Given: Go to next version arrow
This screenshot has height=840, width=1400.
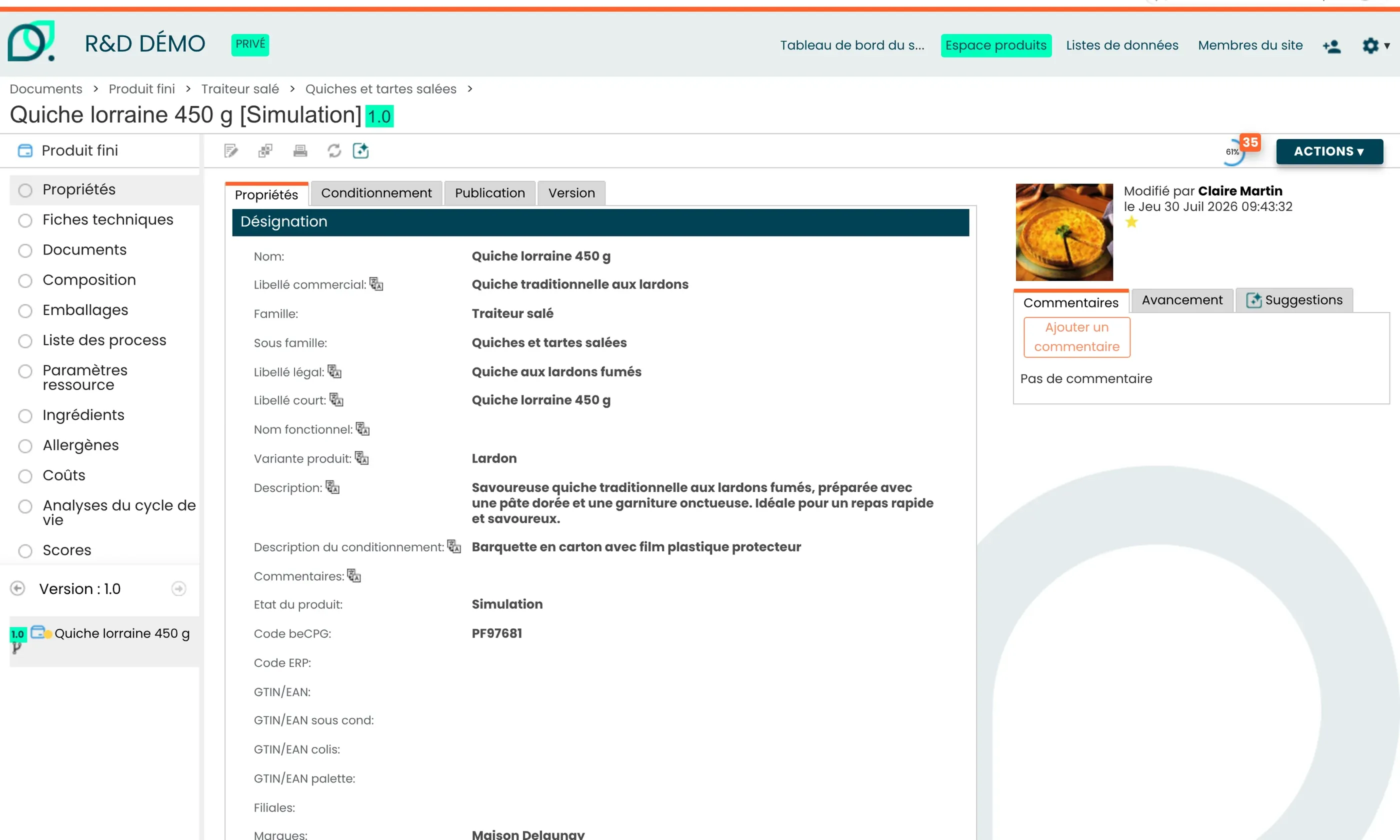Looking at the screenshot, I should 179,588.
